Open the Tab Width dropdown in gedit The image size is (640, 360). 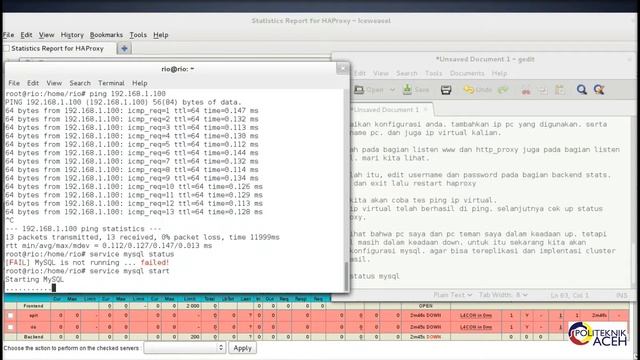pyautogui.click(x=503, y=295)
